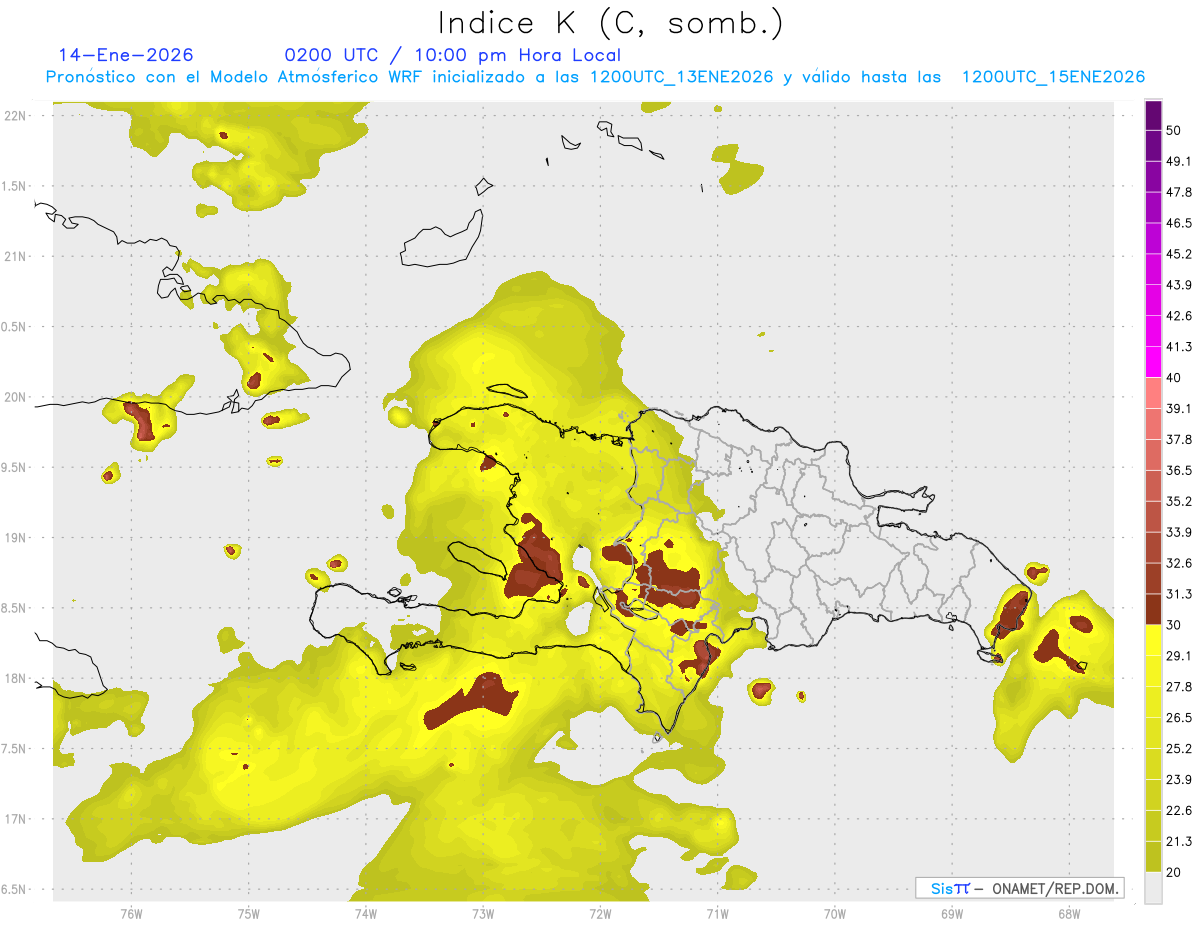Click the colorbar value "23.9"
The height and width of the screenshot is (927, 1200).
point(1179,780)
